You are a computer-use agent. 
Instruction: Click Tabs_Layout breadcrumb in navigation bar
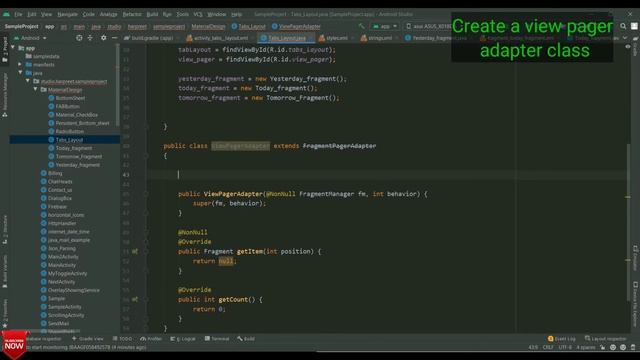249,26
